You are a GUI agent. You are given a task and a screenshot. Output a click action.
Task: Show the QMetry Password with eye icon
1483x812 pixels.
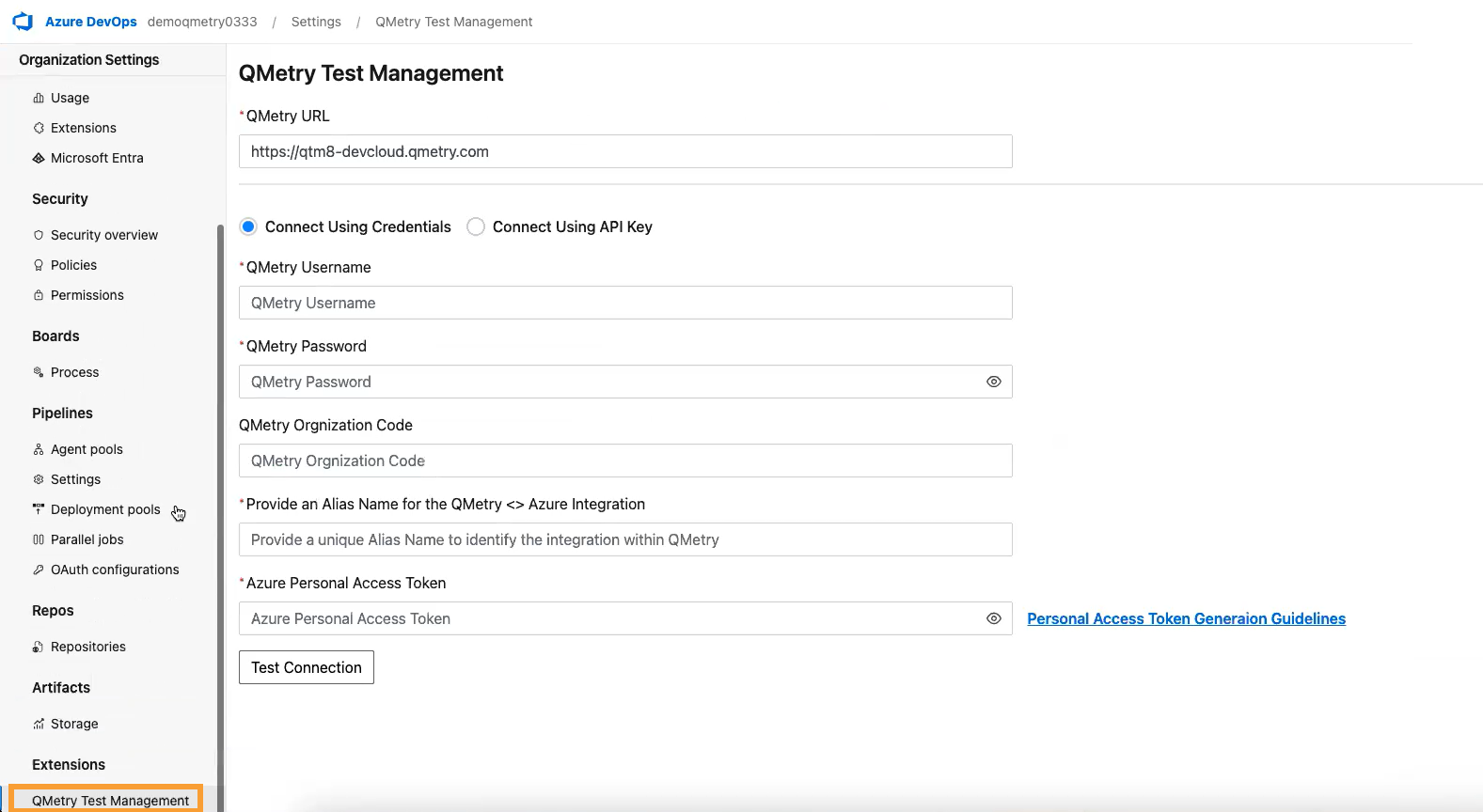[993, 382]
